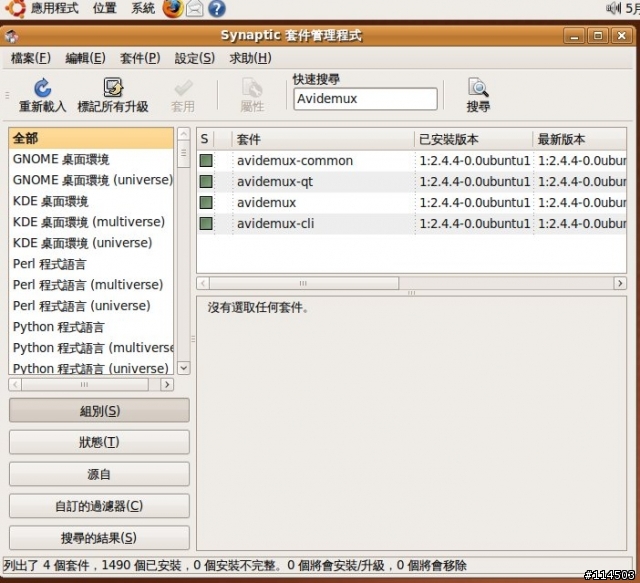
Task: Open the Ubuntu logo menu icon
Action: click(15, 9)
